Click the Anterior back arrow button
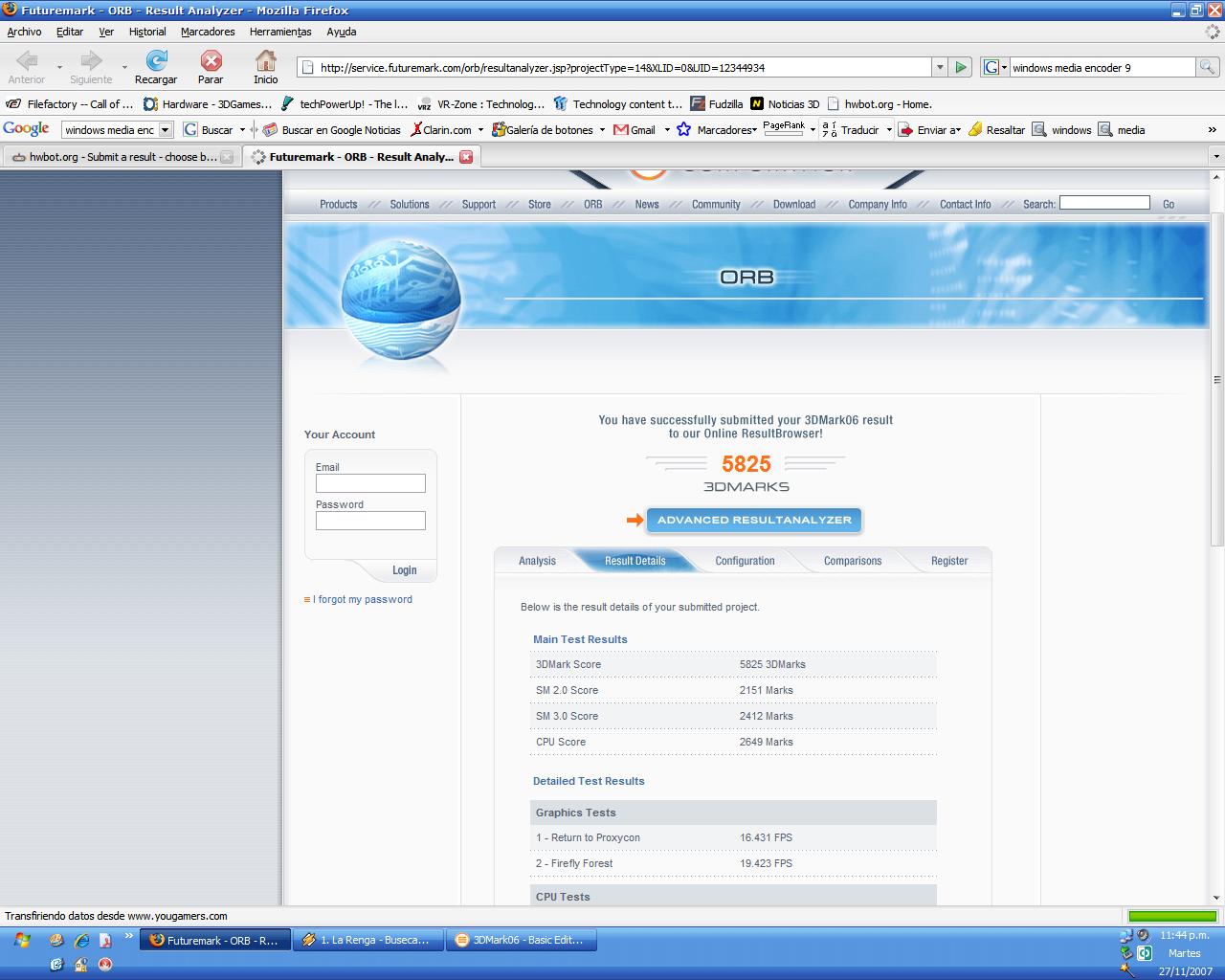The height and width of the screenshot is (980, 1225). (x=27, y=67)
